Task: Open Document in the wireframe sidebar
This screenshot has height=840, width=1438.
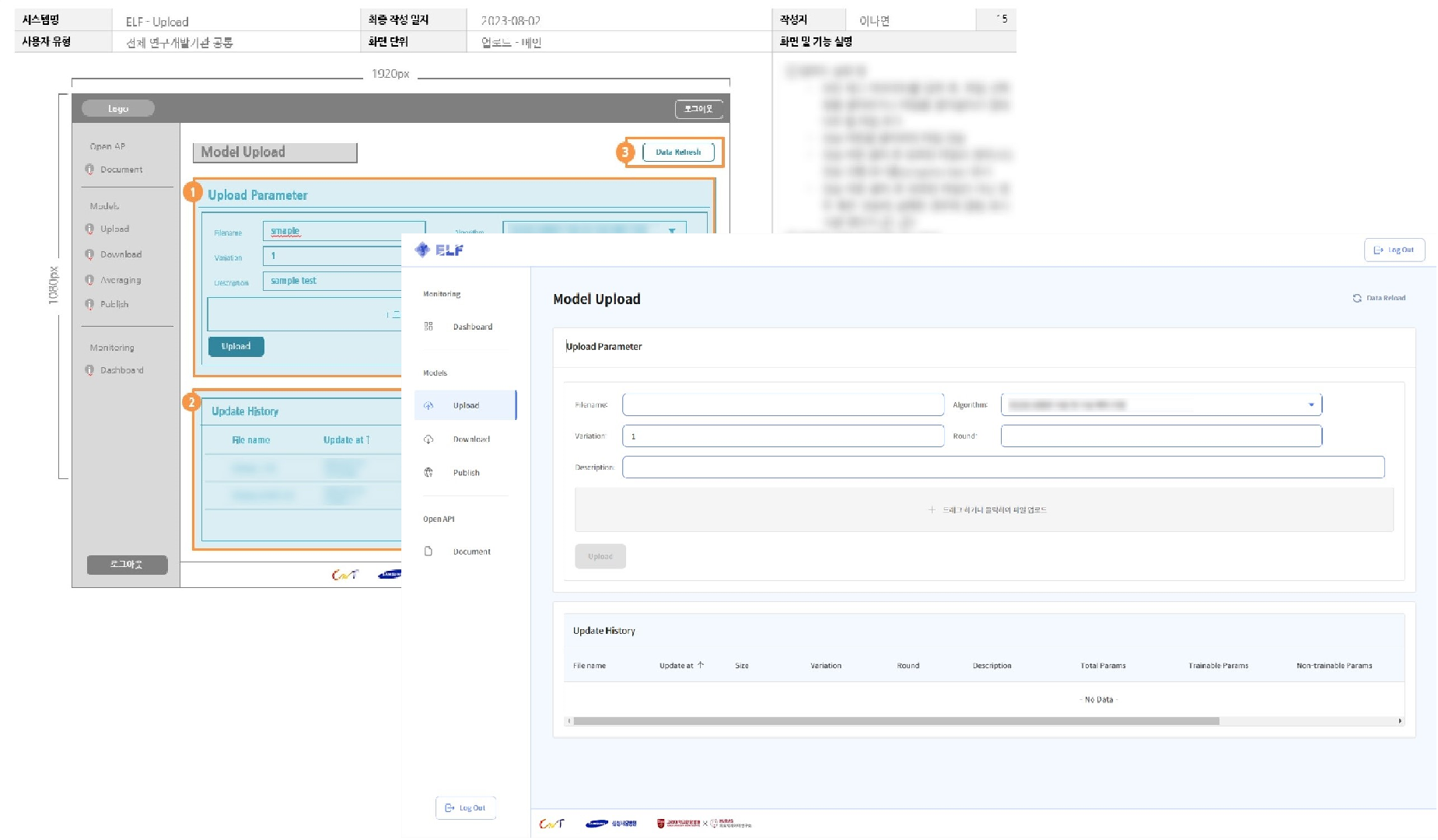Action: coord(121,170)
